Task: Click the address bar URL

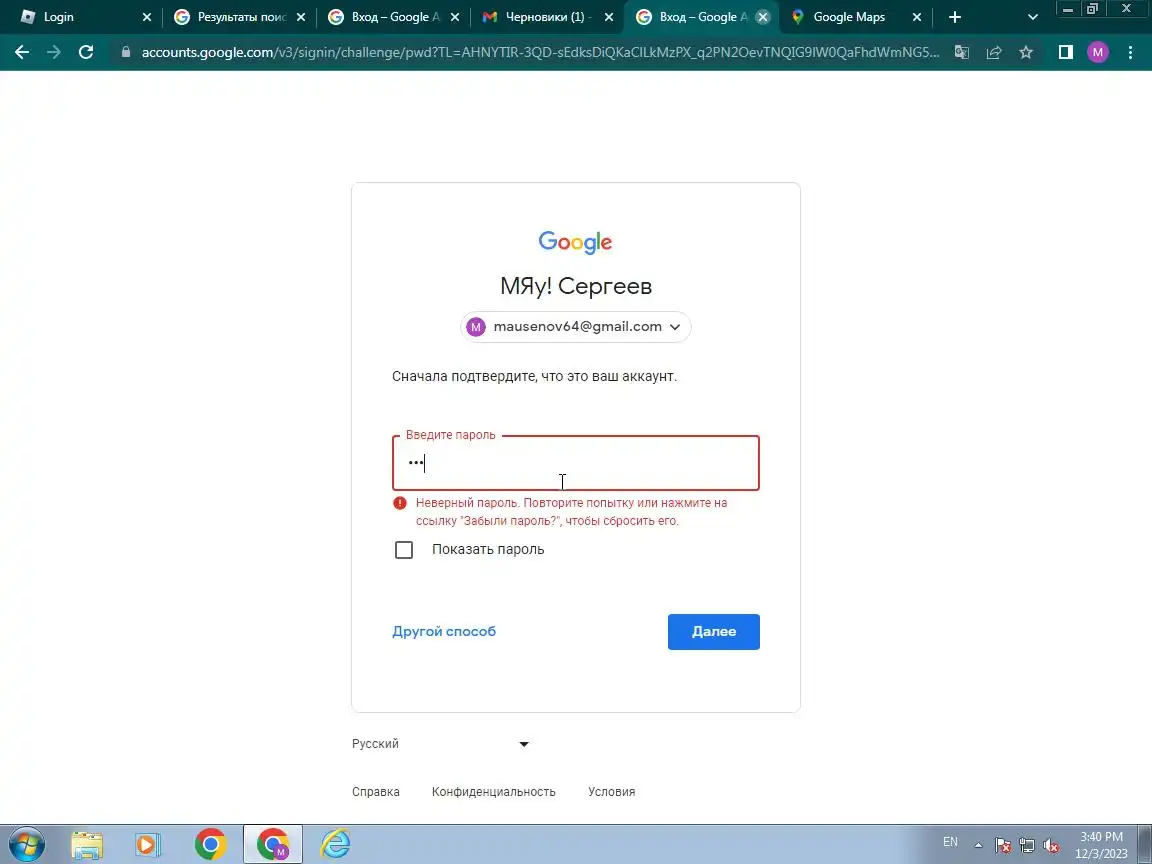Action: [540, 52]
